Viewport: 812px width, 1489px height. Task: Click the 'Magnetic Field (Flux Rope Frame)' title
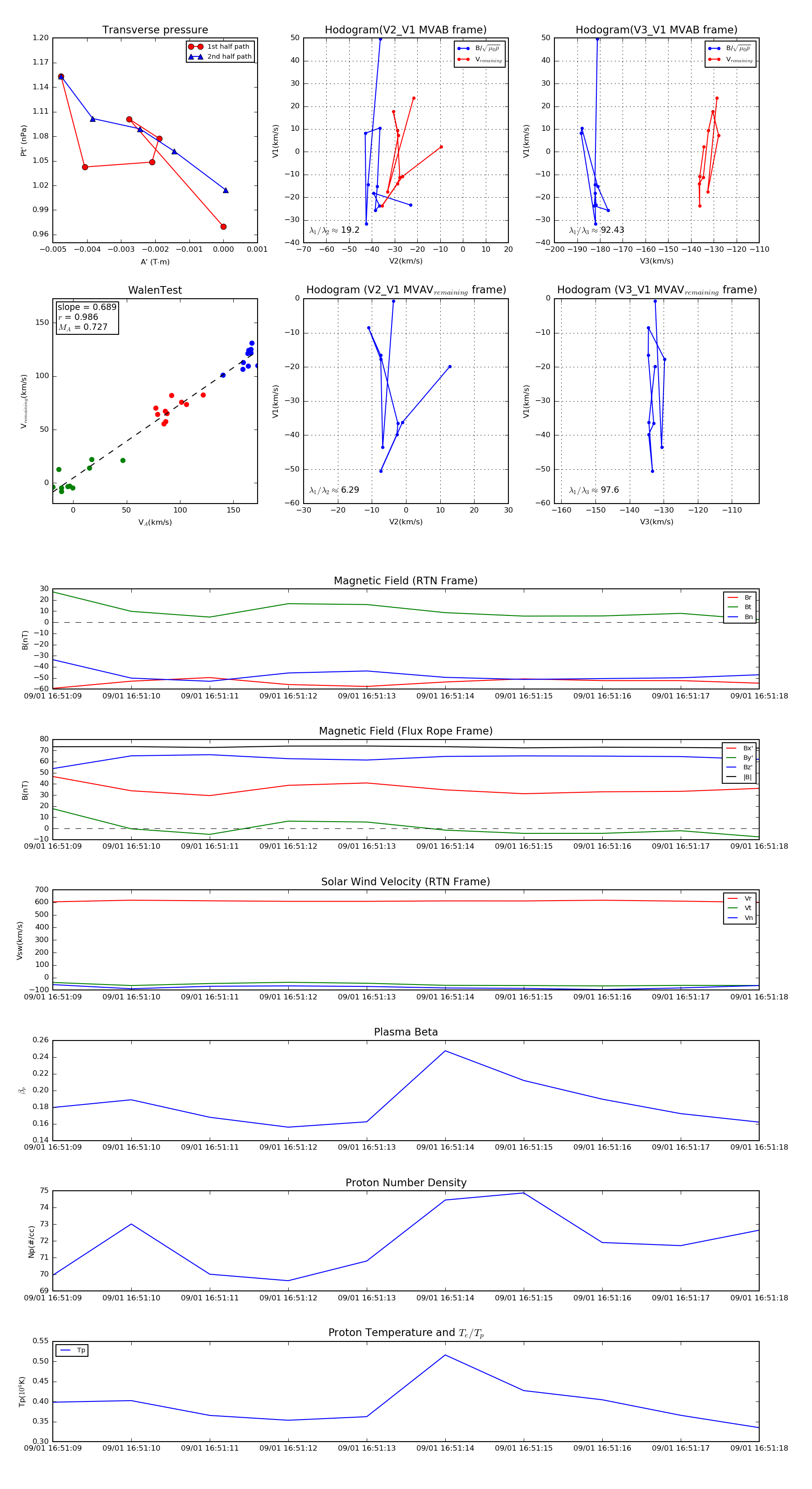406,731
